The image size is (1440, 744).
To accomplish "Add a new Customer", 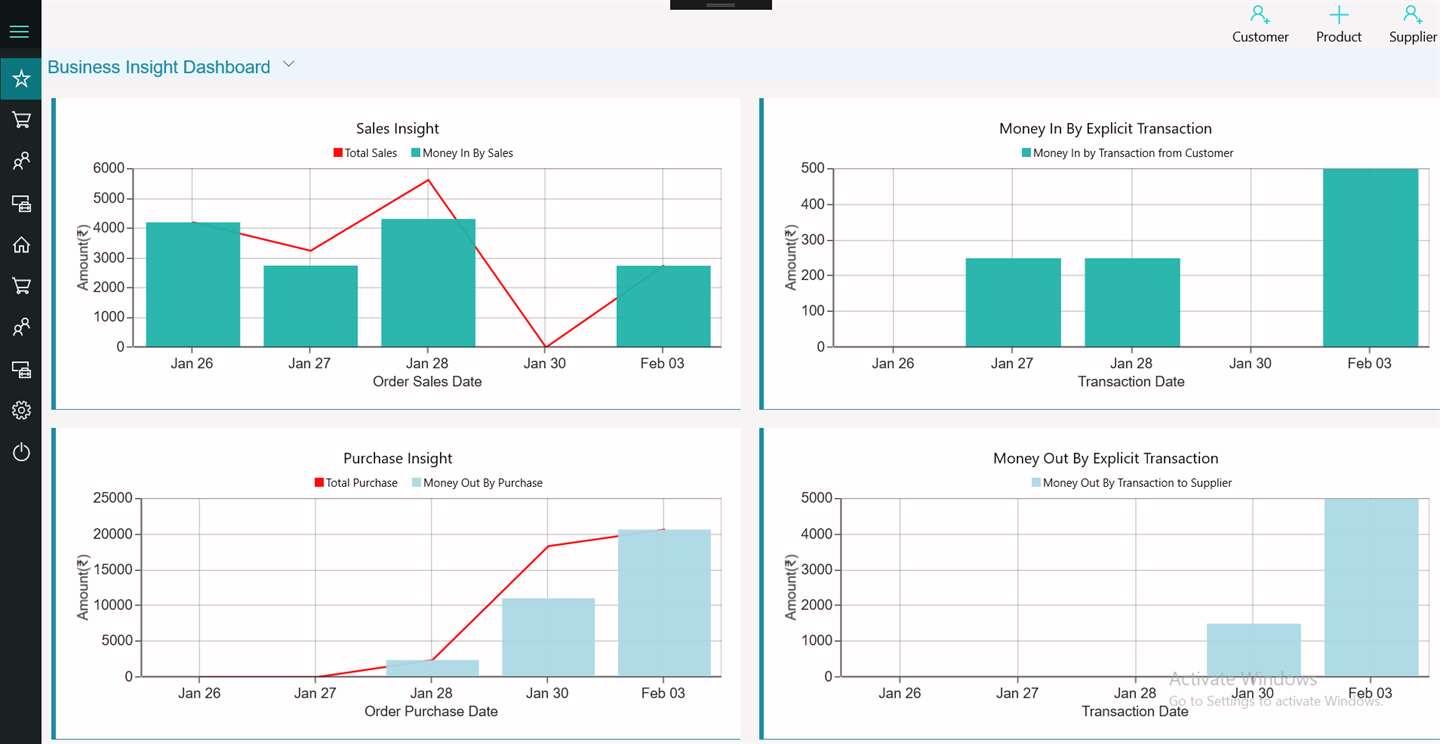I will pyautogui.click(x=1260, y=25).
